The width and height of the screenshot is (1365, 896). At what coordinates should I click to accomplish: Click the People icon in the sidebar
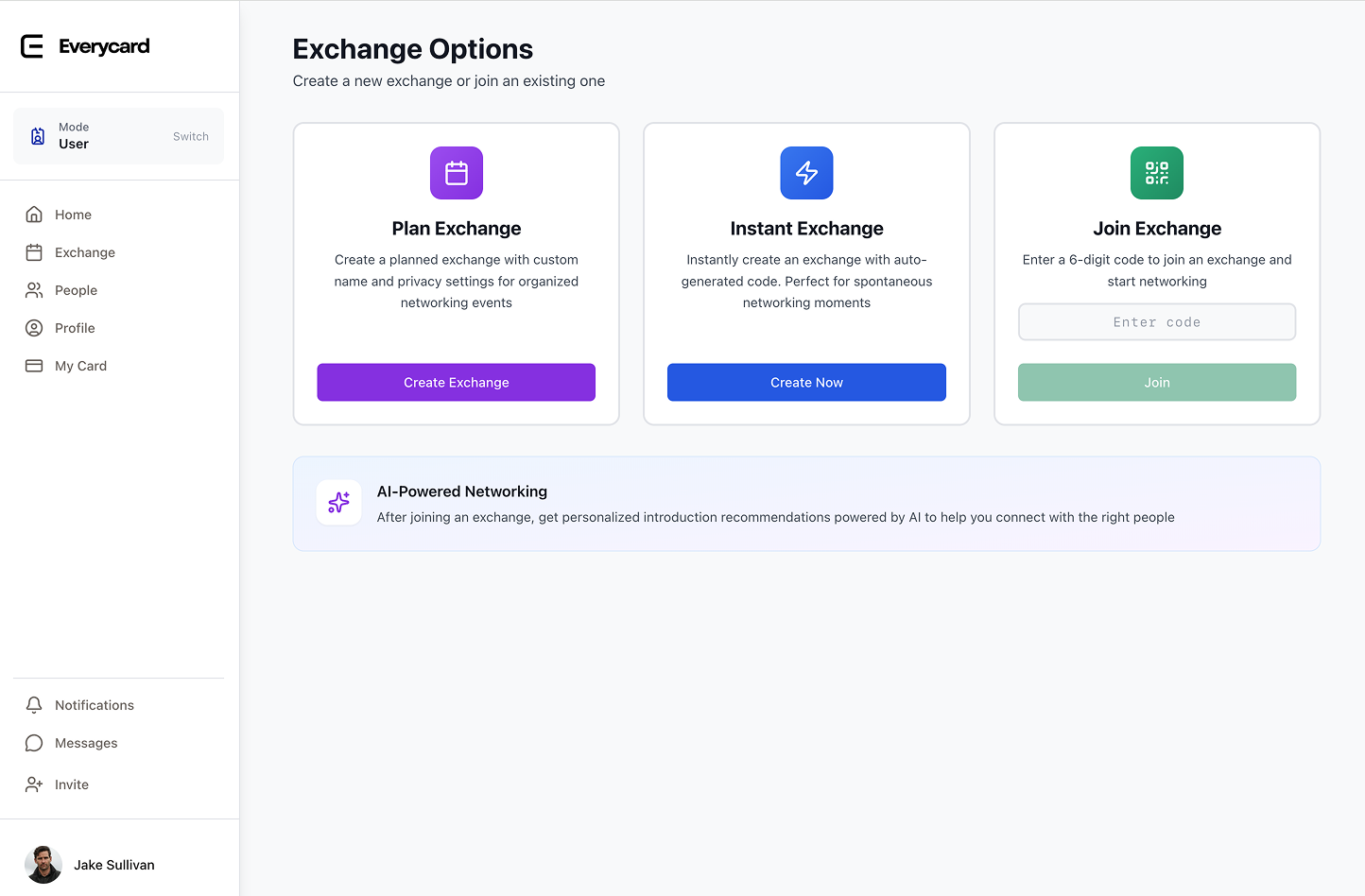coord(34,290)
